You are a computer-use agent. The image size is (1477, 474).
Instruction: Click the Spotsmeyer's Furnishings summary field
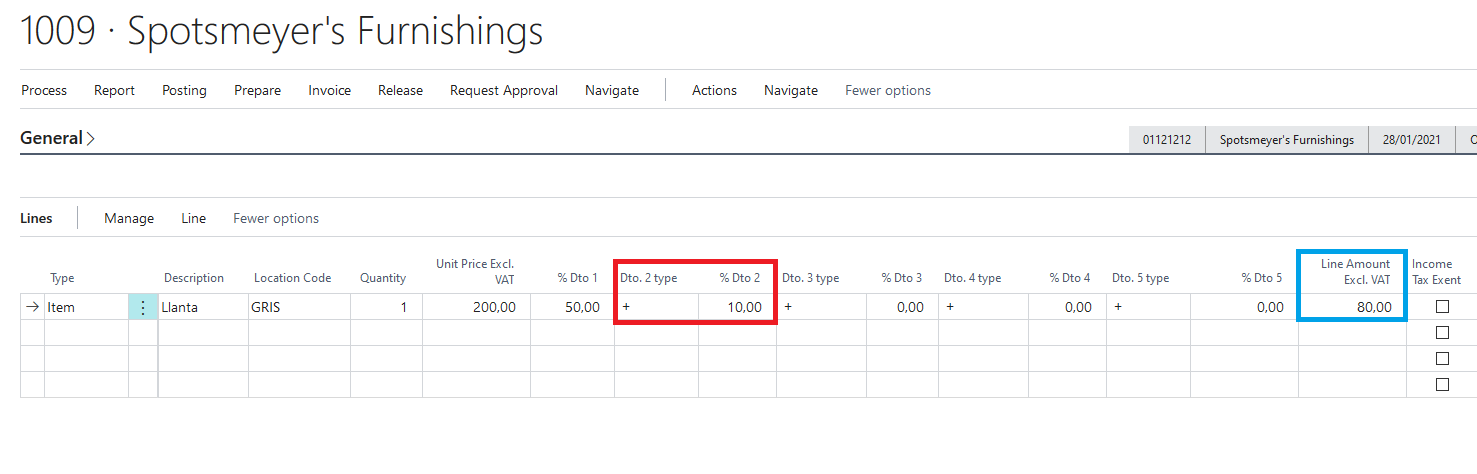[1286, 140]
